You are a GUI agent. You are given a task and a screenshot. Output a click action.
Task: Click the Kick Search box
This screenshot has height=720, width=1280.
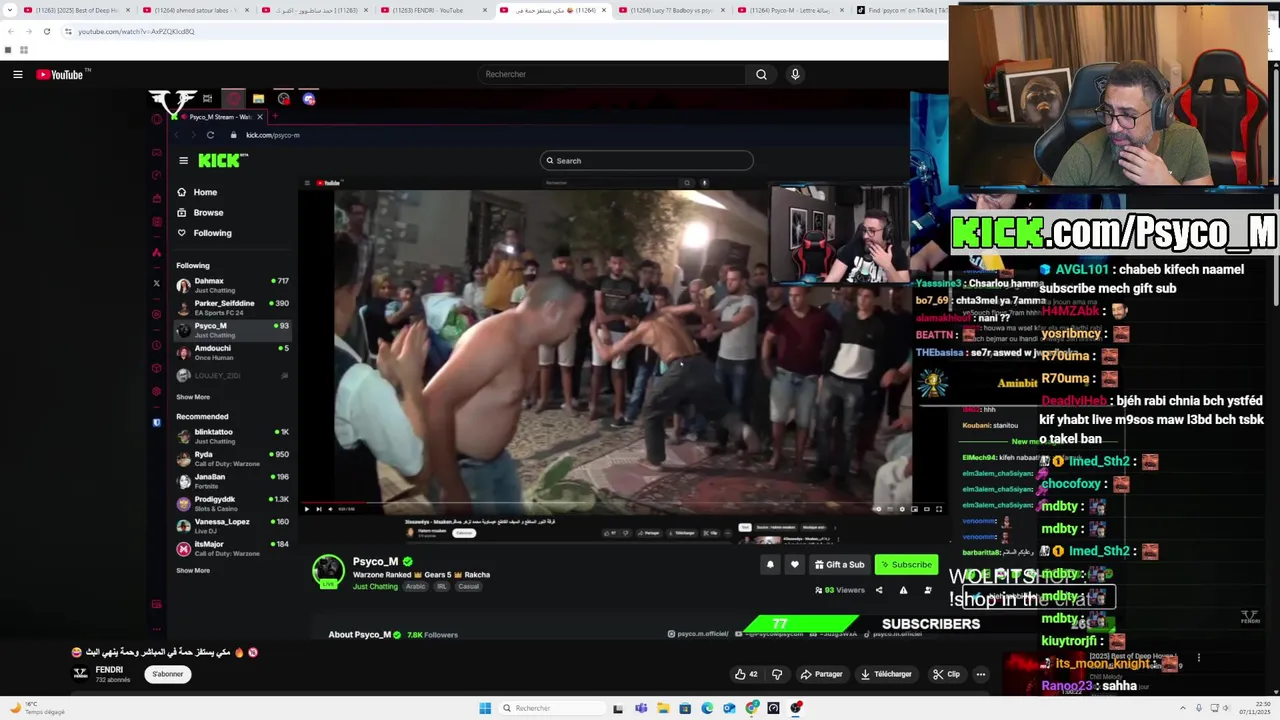point(647,160)
